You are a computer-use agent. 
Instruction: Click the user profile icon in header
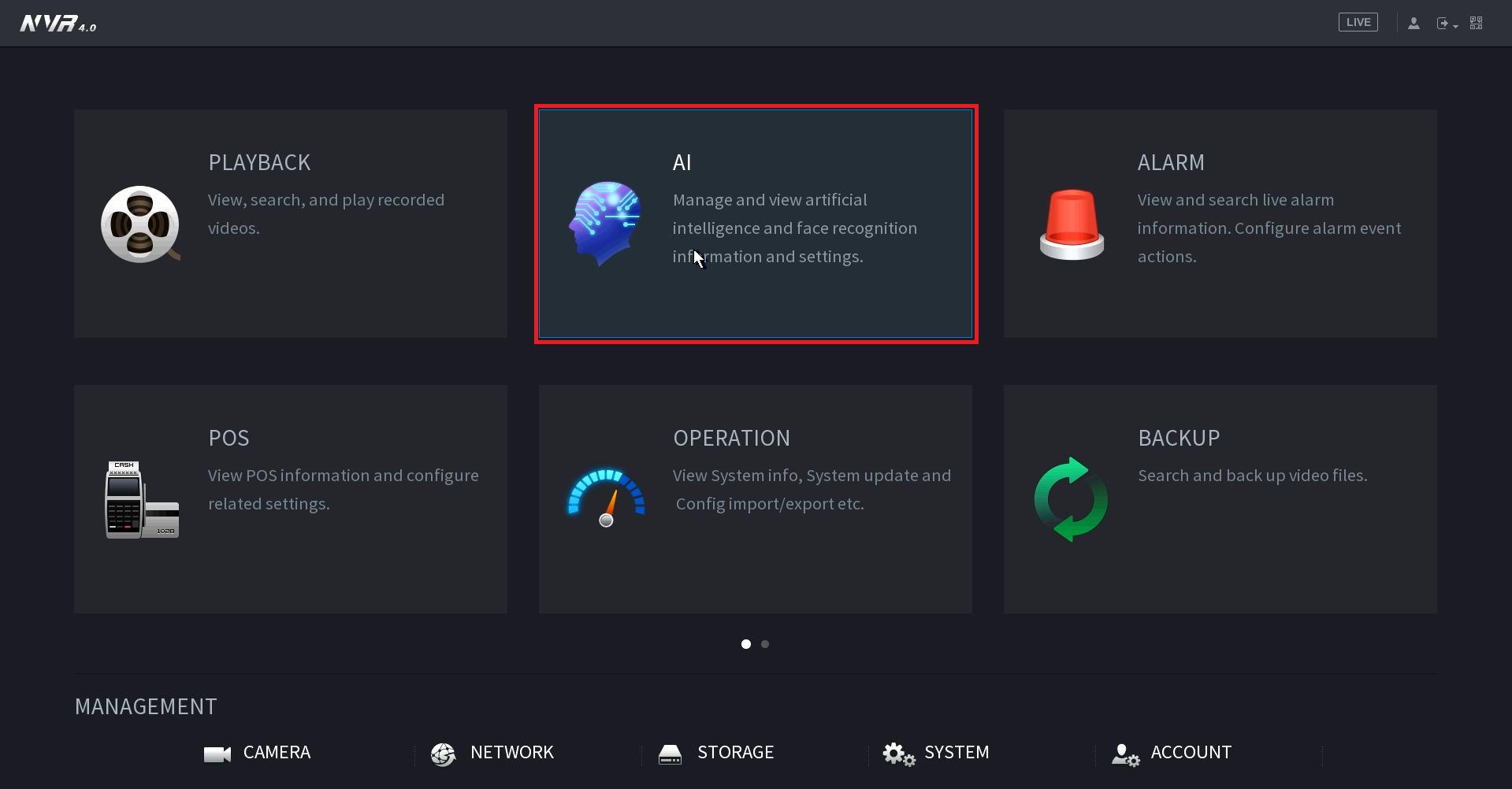[1414, 23]
